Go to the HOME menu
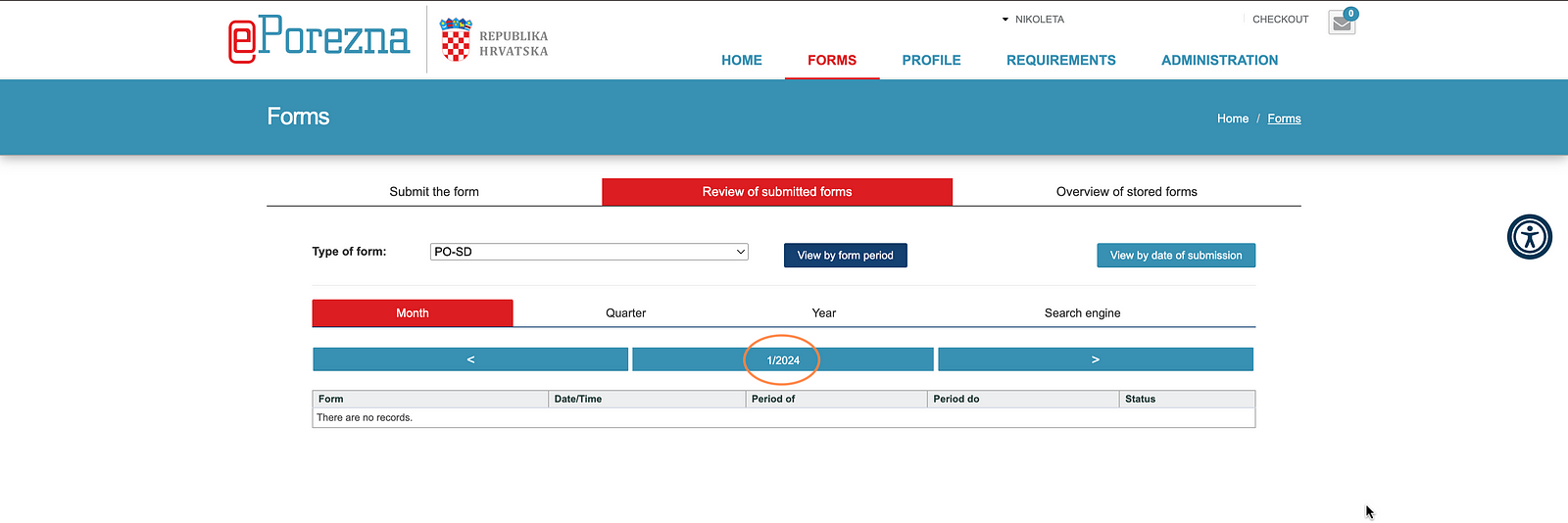Viewport: 1568px width, 523px height. click(x=742, y=60)
